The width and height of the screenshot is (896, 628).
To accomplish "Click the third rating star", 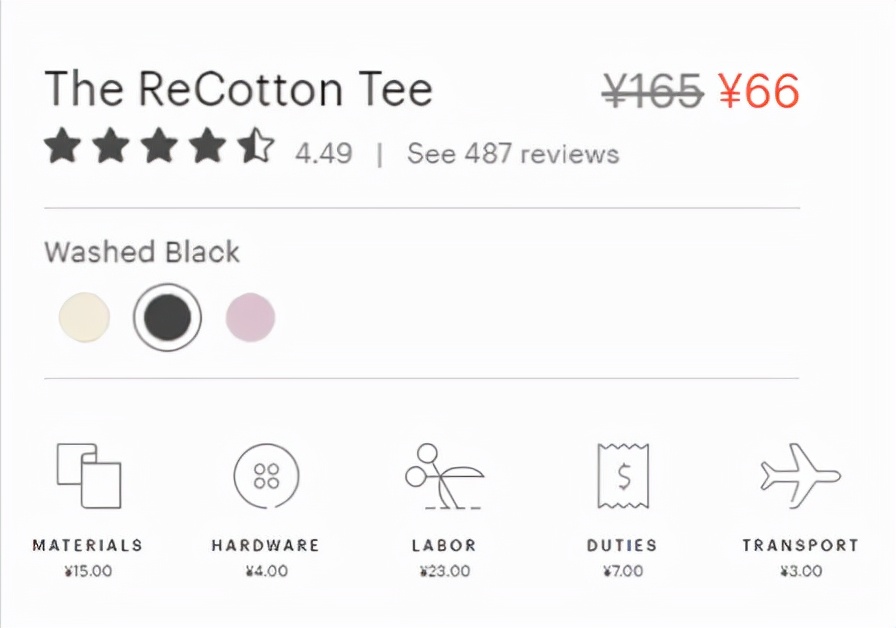I will click(x=159, y=146).
